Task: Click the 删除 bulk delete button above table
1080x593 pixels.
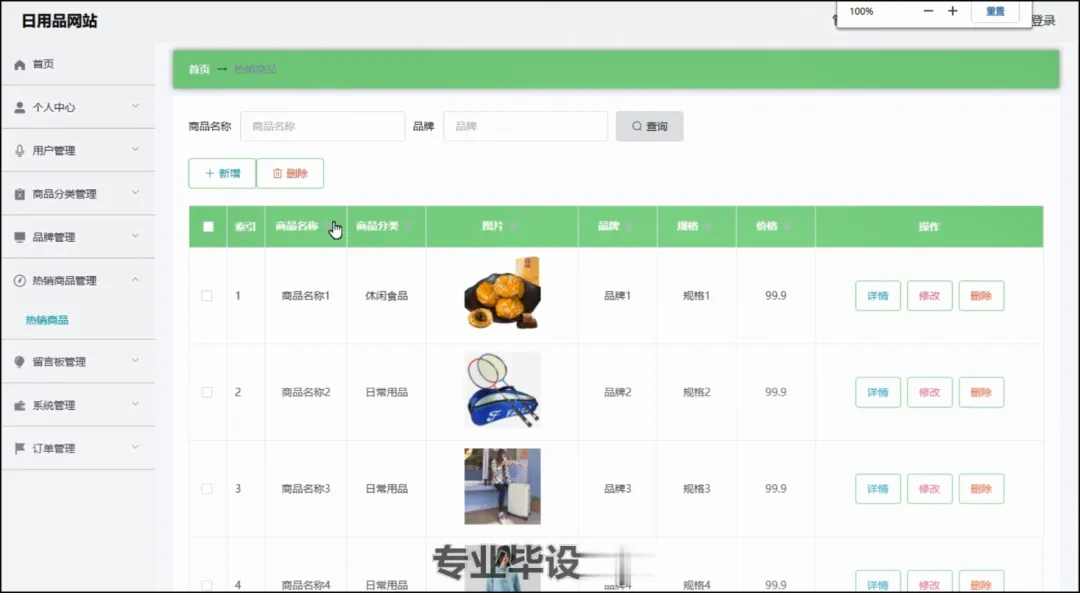Action: 290,174
